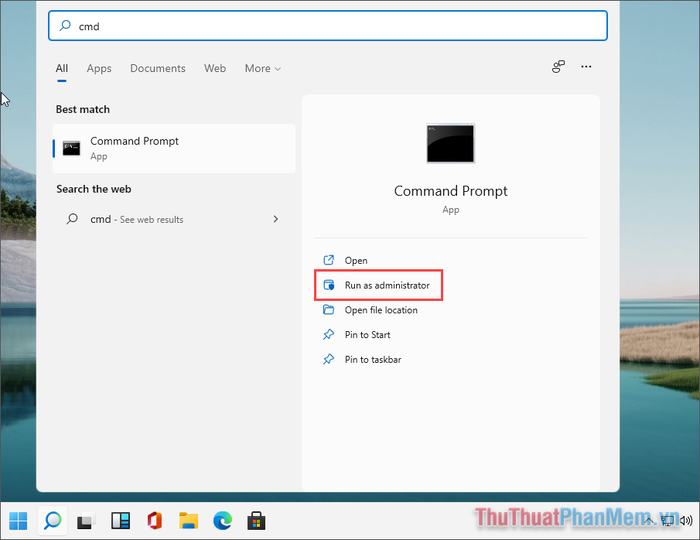Open Widgets from the taskbar
700x540 pixels.
click(121, 520)
